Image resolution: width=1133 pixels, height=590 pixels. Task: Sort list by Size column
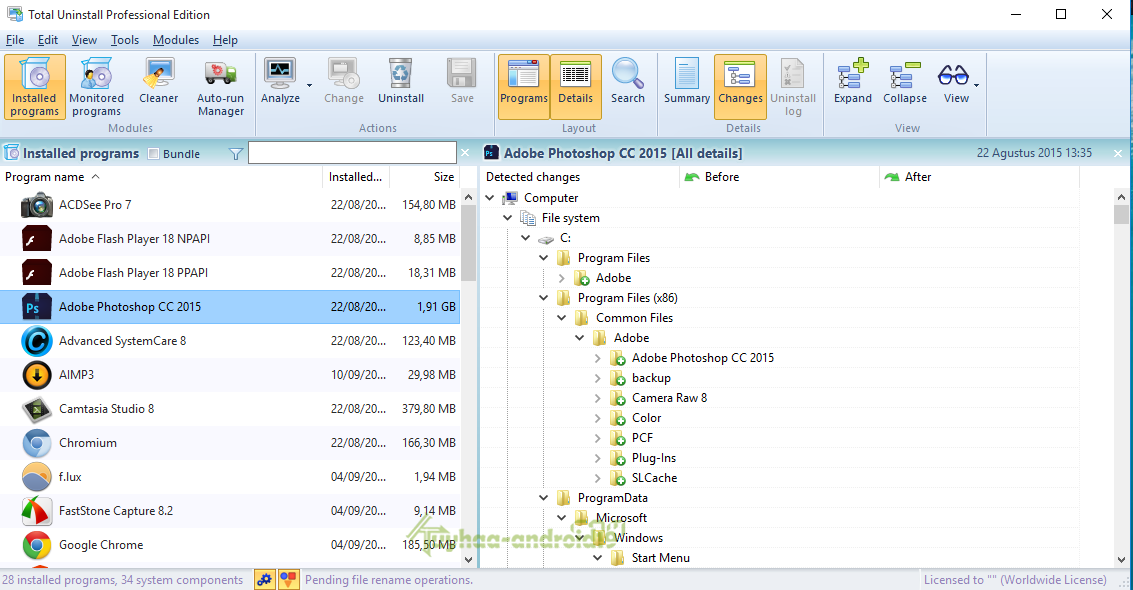(424, 177)
